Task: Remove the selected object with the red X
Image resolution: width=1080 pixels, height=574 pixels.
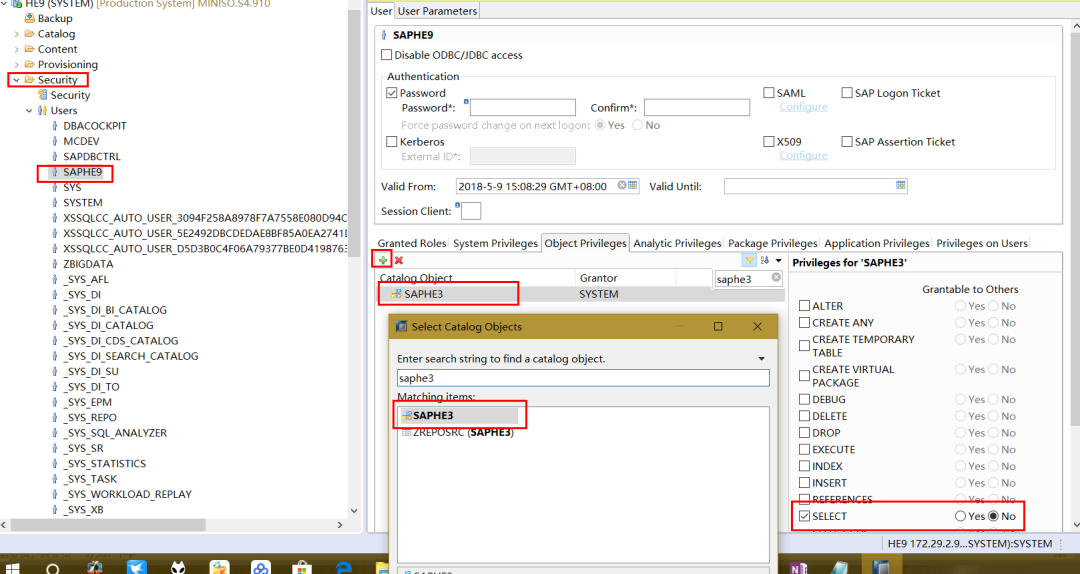Action: [x=399, y=260]
